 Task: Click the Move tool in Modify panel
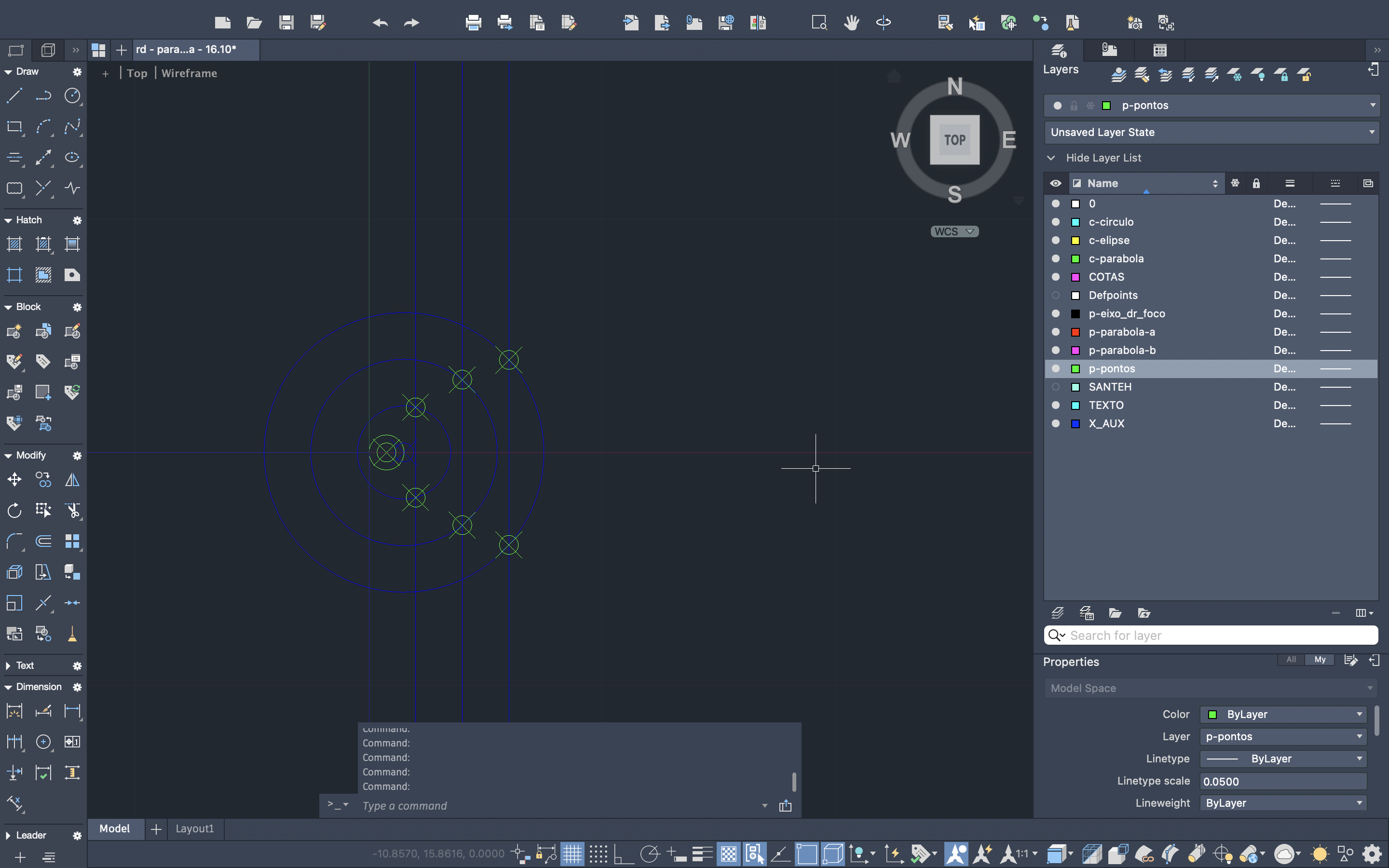click(x=14, y=479)
